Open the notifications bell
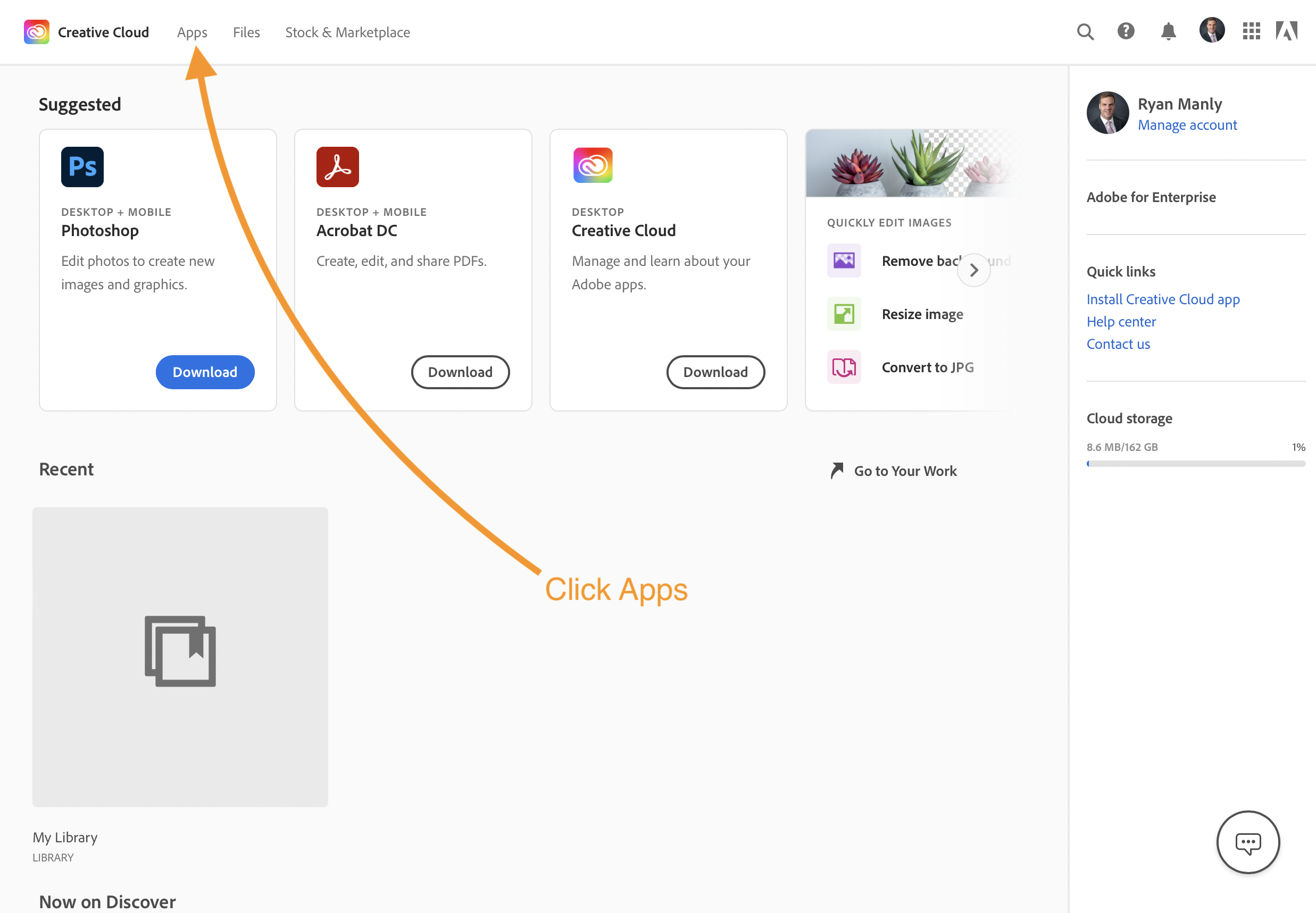Viewport: 1316px width, 913px height. pyautogui.click(x=1168, y=31)
